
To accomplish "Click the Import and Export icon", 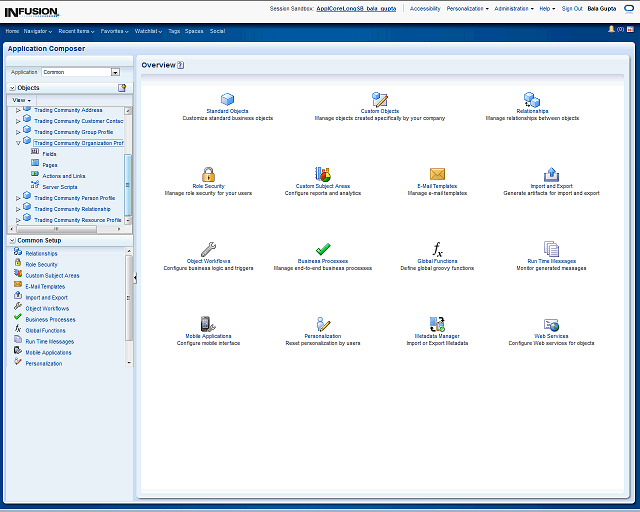I will (551, 174).
